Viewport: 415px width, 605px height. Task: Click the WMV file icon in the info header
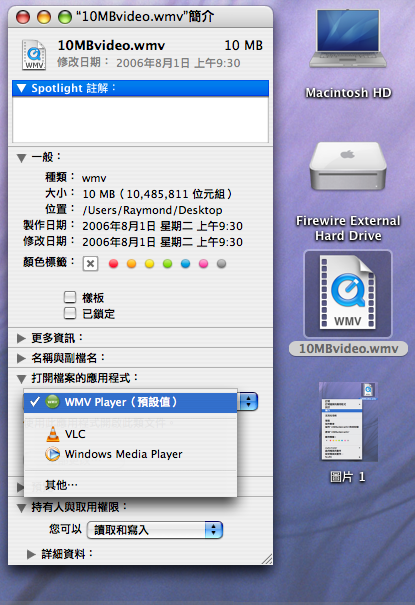34,54
